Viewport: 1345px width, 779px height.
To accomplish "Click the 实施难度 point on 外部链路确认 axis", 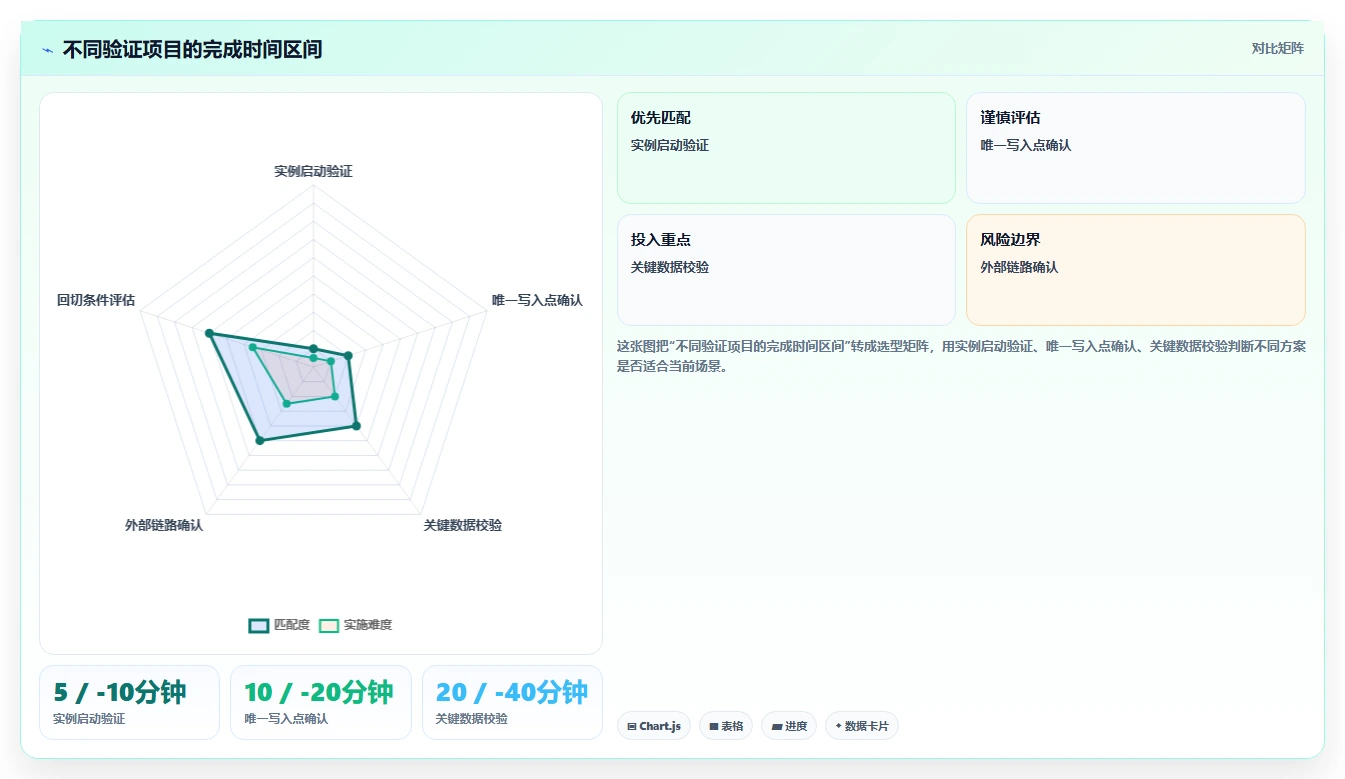I will point(286,404).
